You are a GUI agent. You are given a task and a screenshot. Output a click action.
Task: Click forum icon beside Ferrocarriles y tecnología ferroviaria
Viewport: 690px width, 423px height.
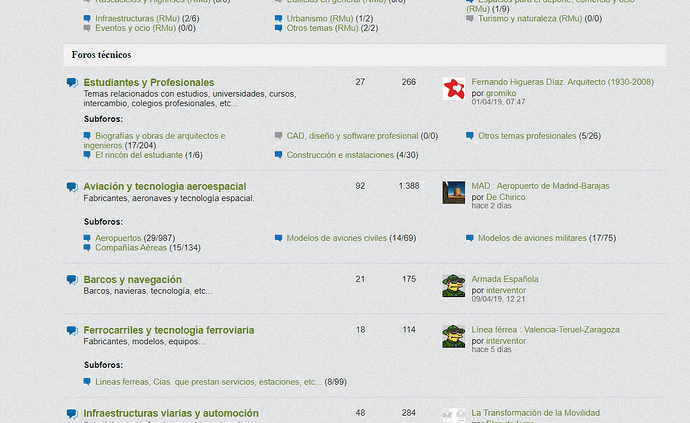(x=71, y=330)
